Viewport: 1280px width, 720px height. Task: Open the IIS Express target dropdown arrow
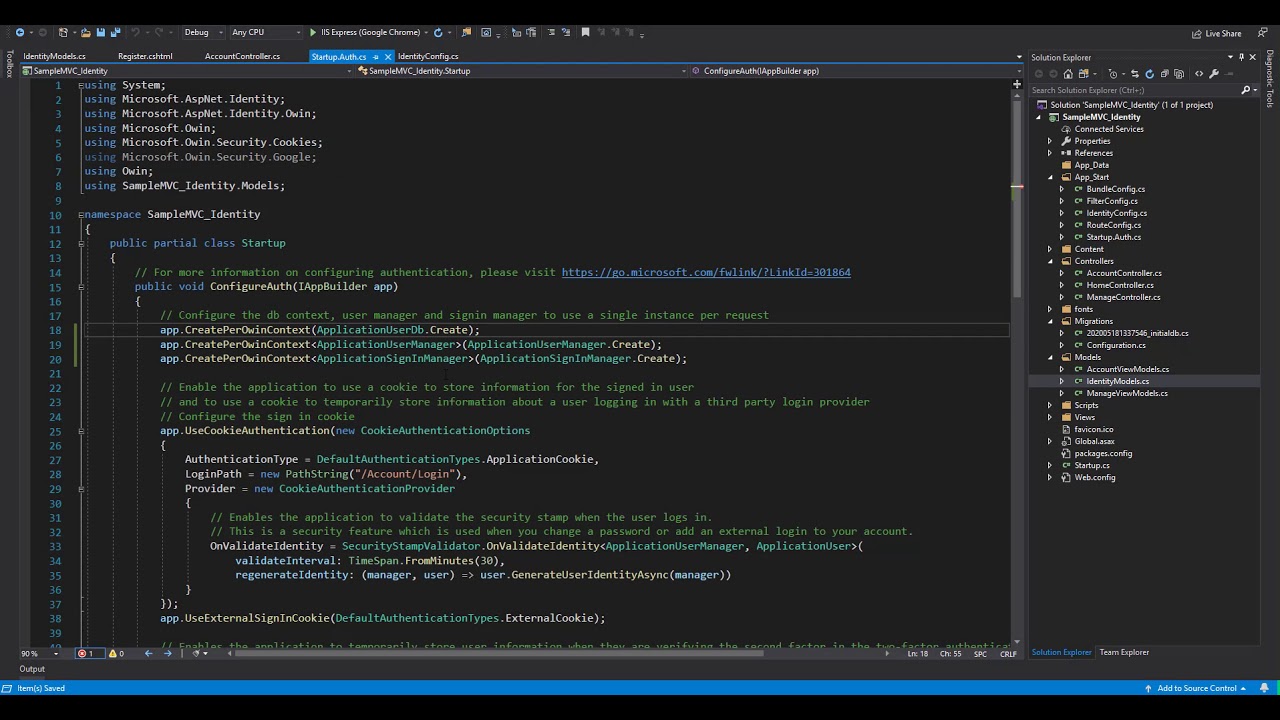[426, 32]
